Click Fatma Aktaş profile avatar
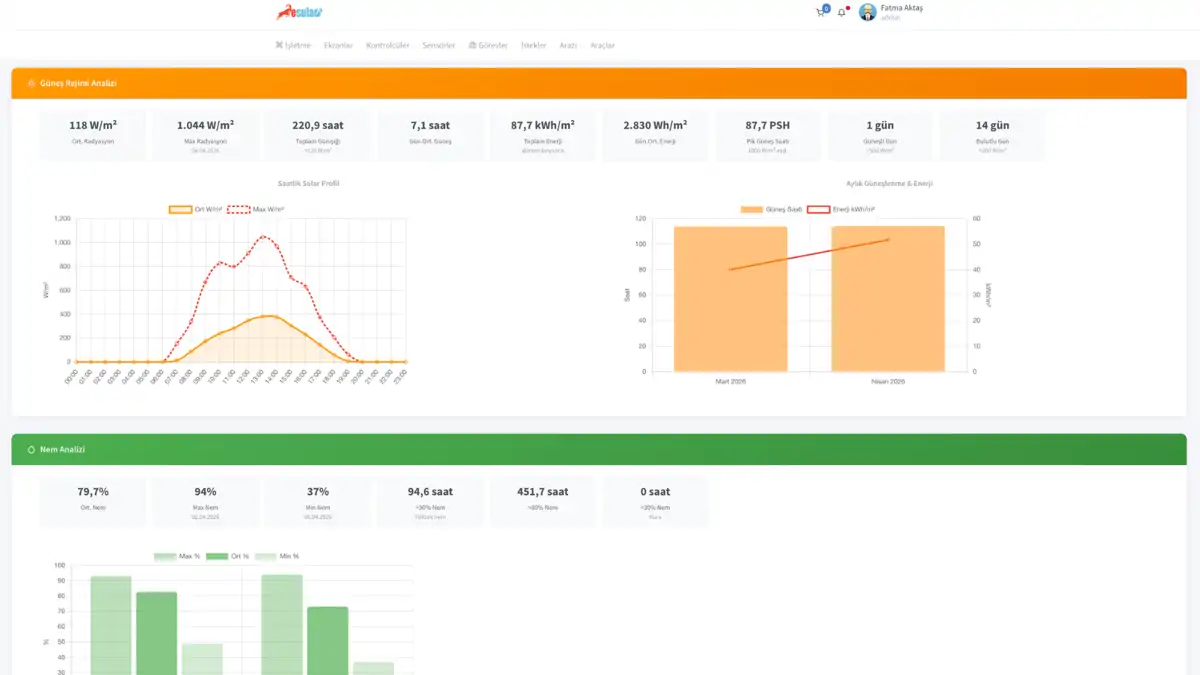1200x675 pixels. [867, 12]
